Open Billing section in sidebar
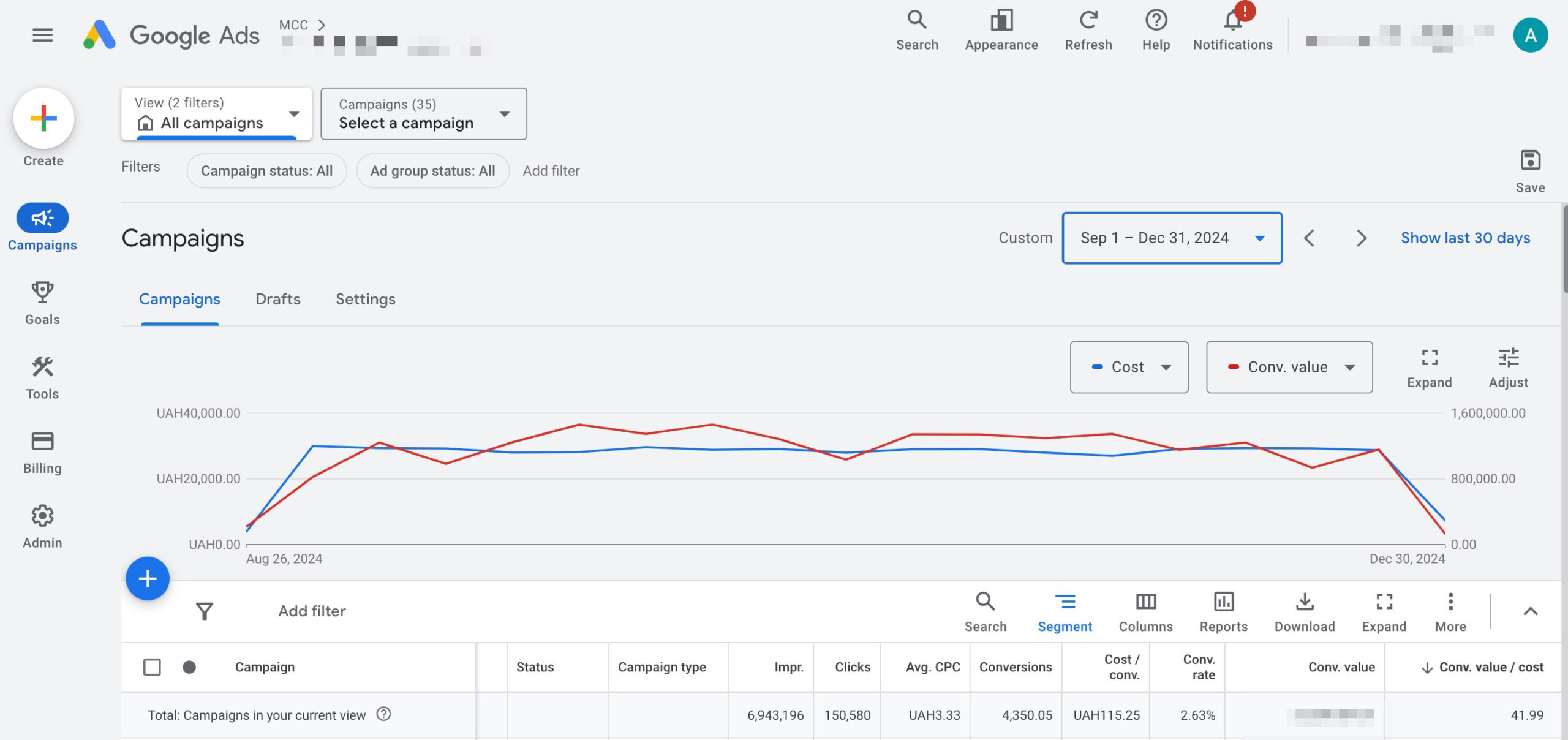 click(x=42, y=452)
